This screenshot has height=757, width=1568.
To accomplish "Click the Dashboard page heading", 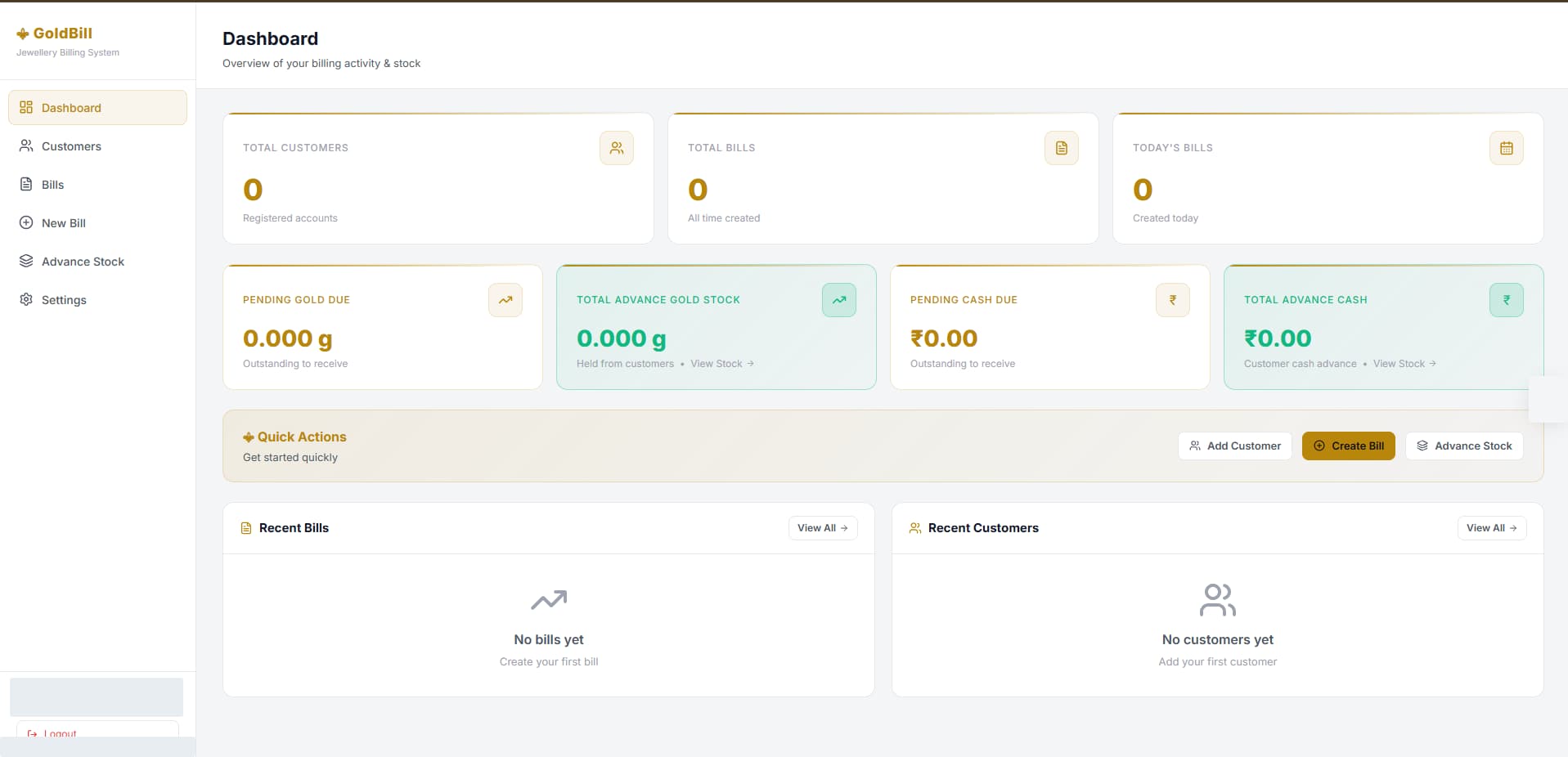I will point(270,38).
